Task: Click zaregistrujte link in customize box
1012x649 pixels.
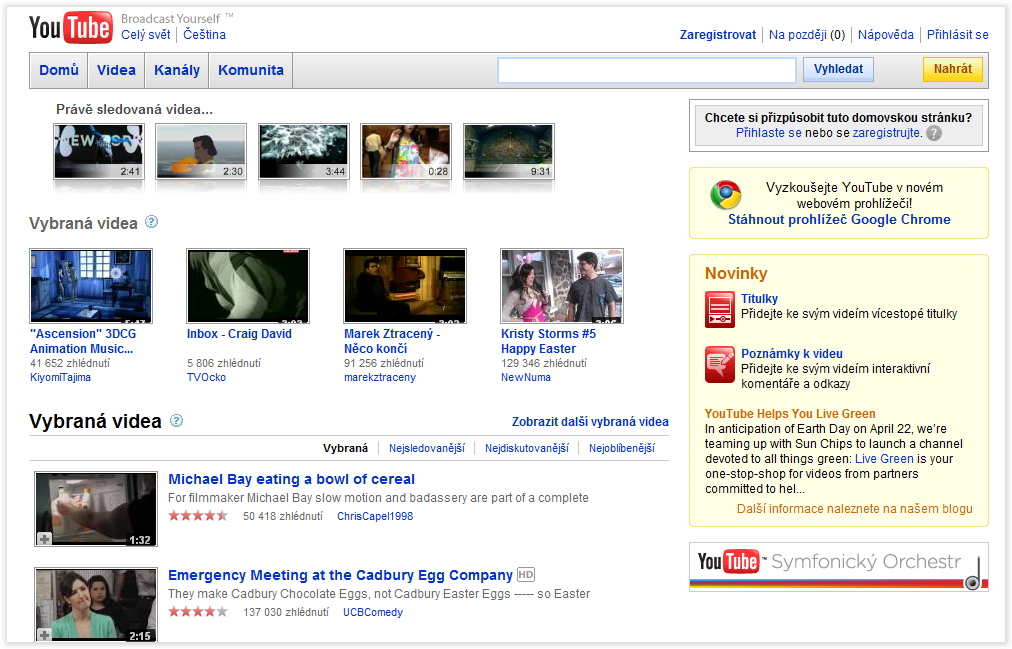Action: tap(887, 133)
